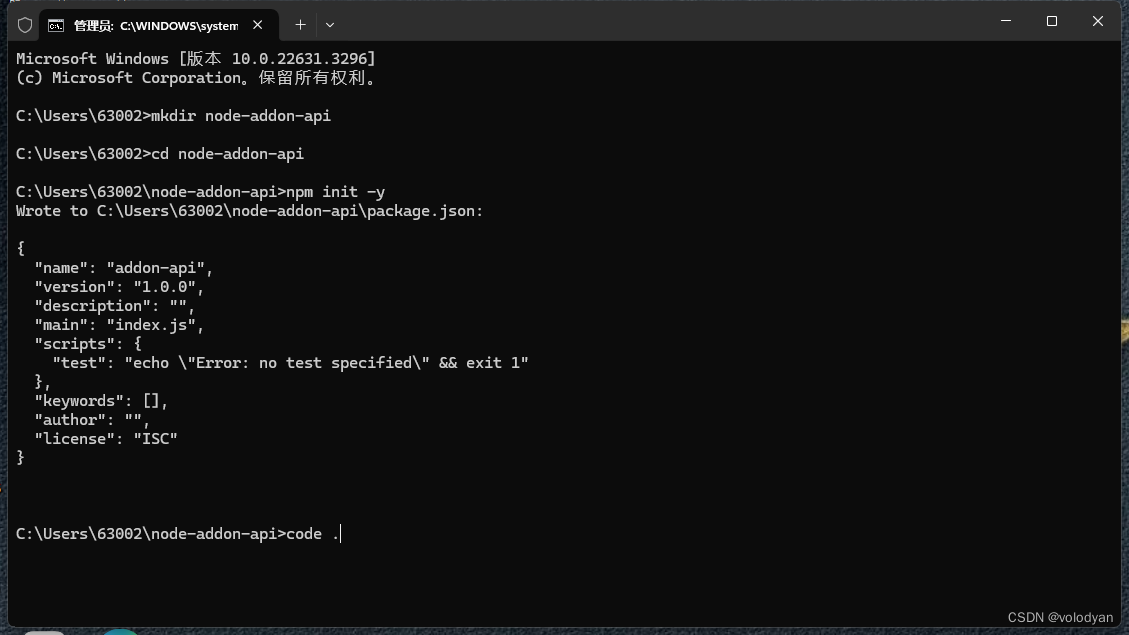
Task: Maximize the terminal window
Action: [x=1051, y=21]
